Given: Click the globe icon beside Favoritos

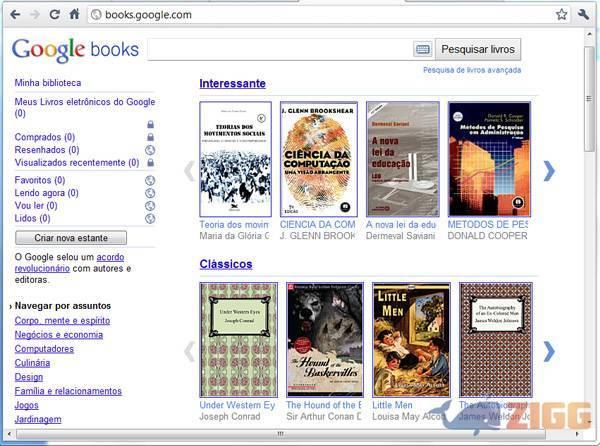Looking at the screenshot, I should point(150,181).
